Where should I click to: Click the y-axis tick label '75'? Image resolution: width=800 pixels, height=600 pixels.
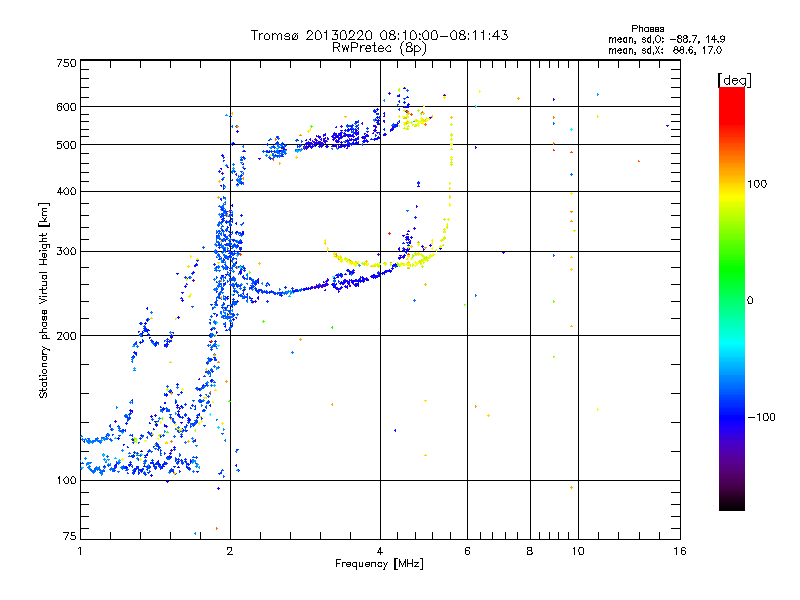(x=70, y=536)
